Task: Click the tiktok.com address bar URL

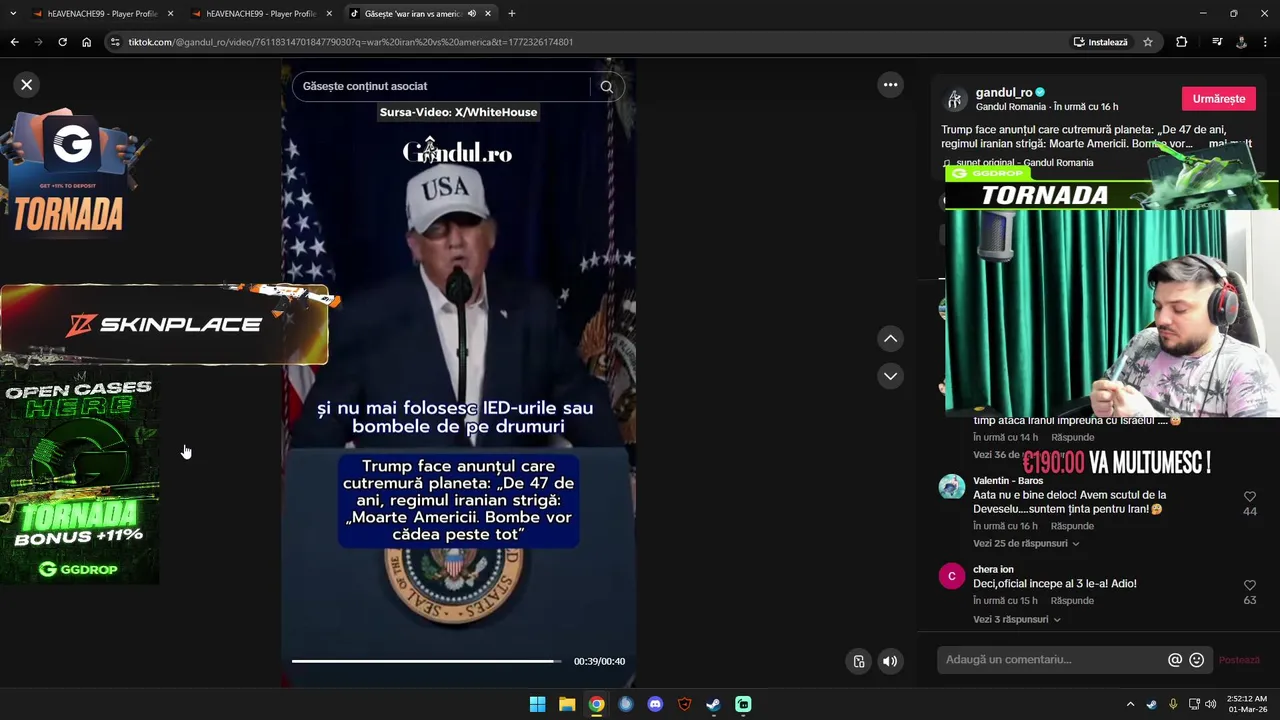Action: point(350,42)
